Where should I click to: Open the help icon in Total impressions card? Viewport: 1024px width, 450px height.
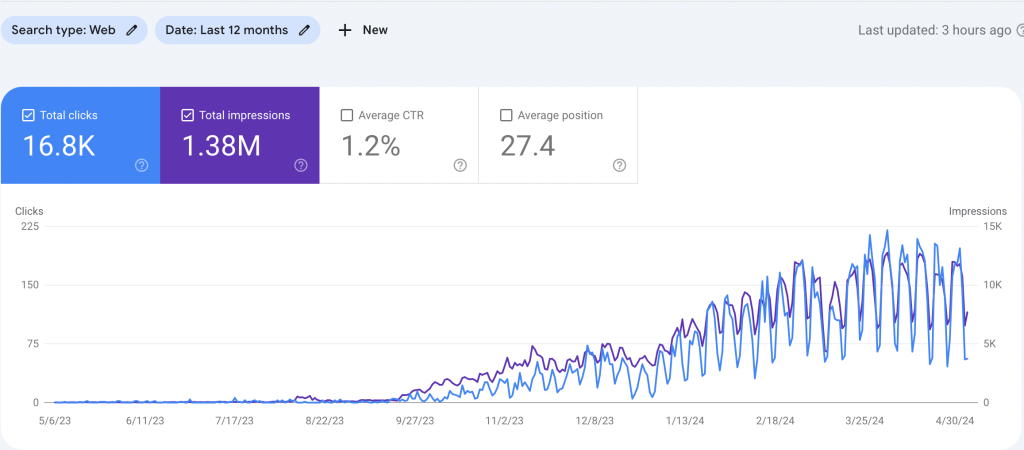pyautogui.click(x=301, y=165)
